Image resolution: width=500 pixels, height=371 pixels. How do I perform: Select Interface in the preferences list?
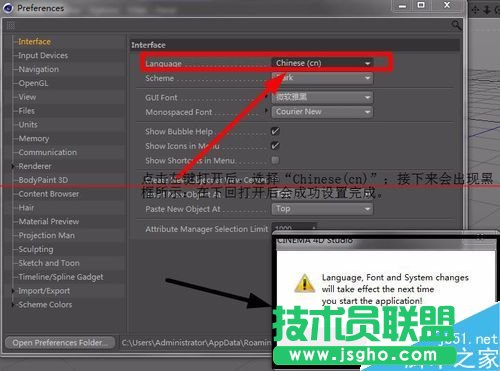point(35,42)
